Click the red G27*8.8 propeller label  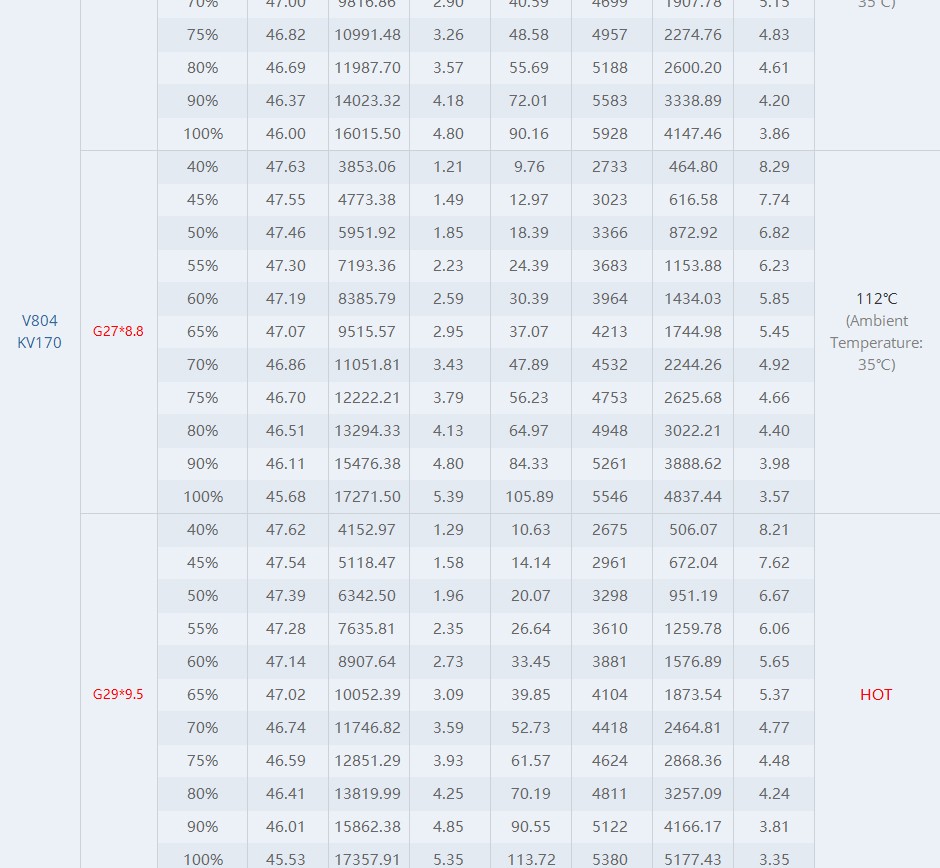click(118, 331)
